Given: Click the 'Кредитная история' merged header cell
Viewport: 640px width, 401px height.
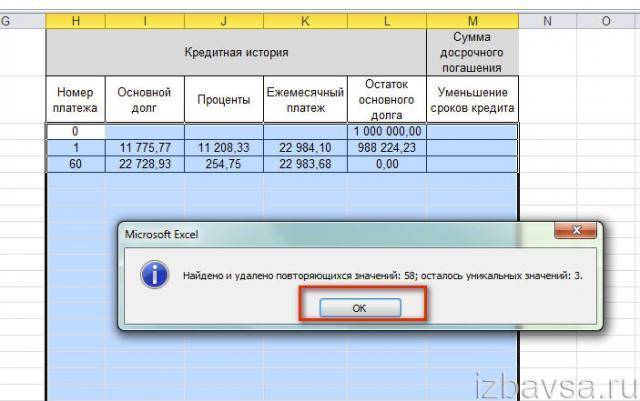Looking at the screenshot, I should (x=236, y=51).
